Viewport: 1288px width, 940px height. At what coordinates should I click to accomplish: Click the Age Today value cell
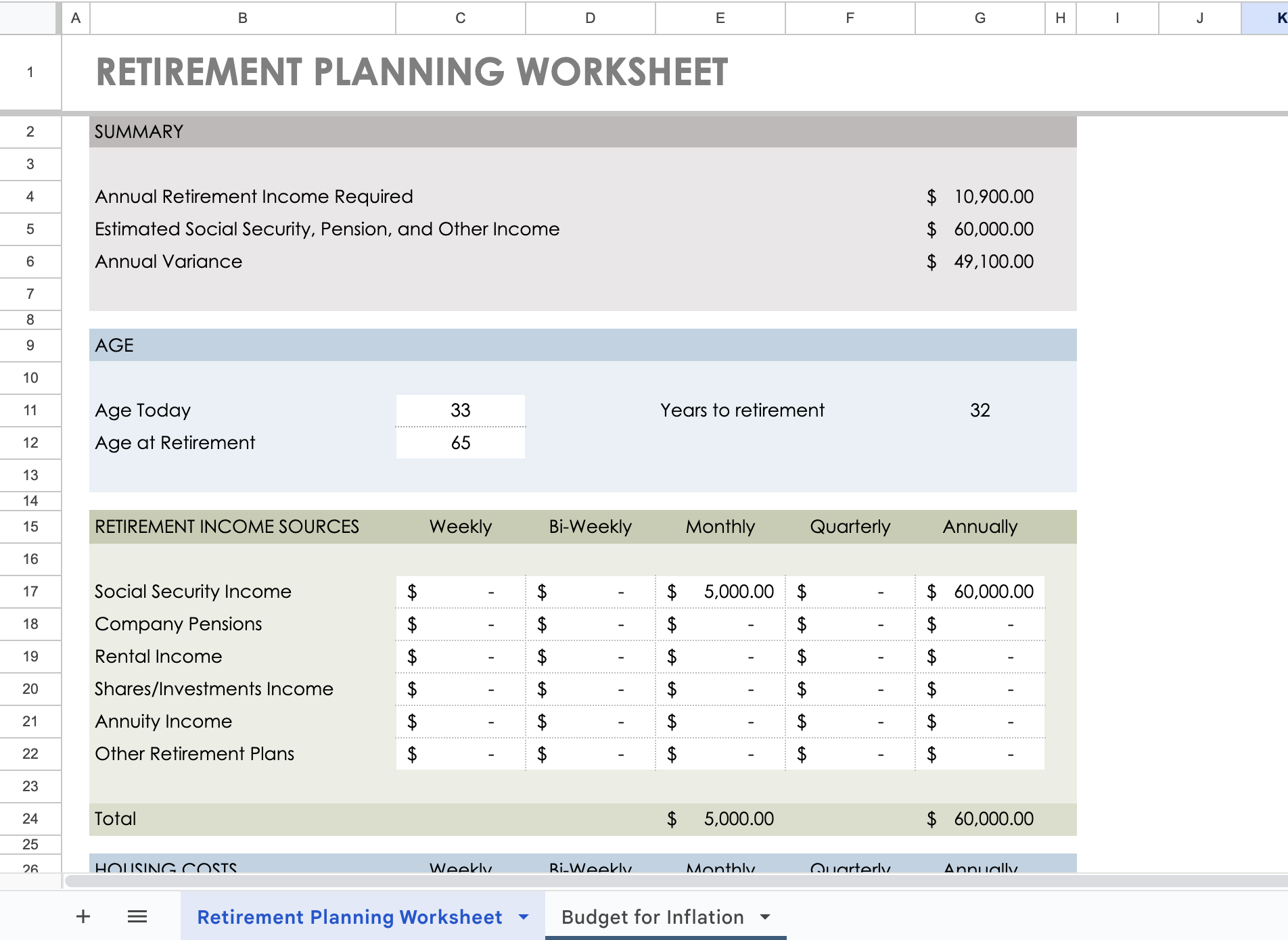coord(460,410)
